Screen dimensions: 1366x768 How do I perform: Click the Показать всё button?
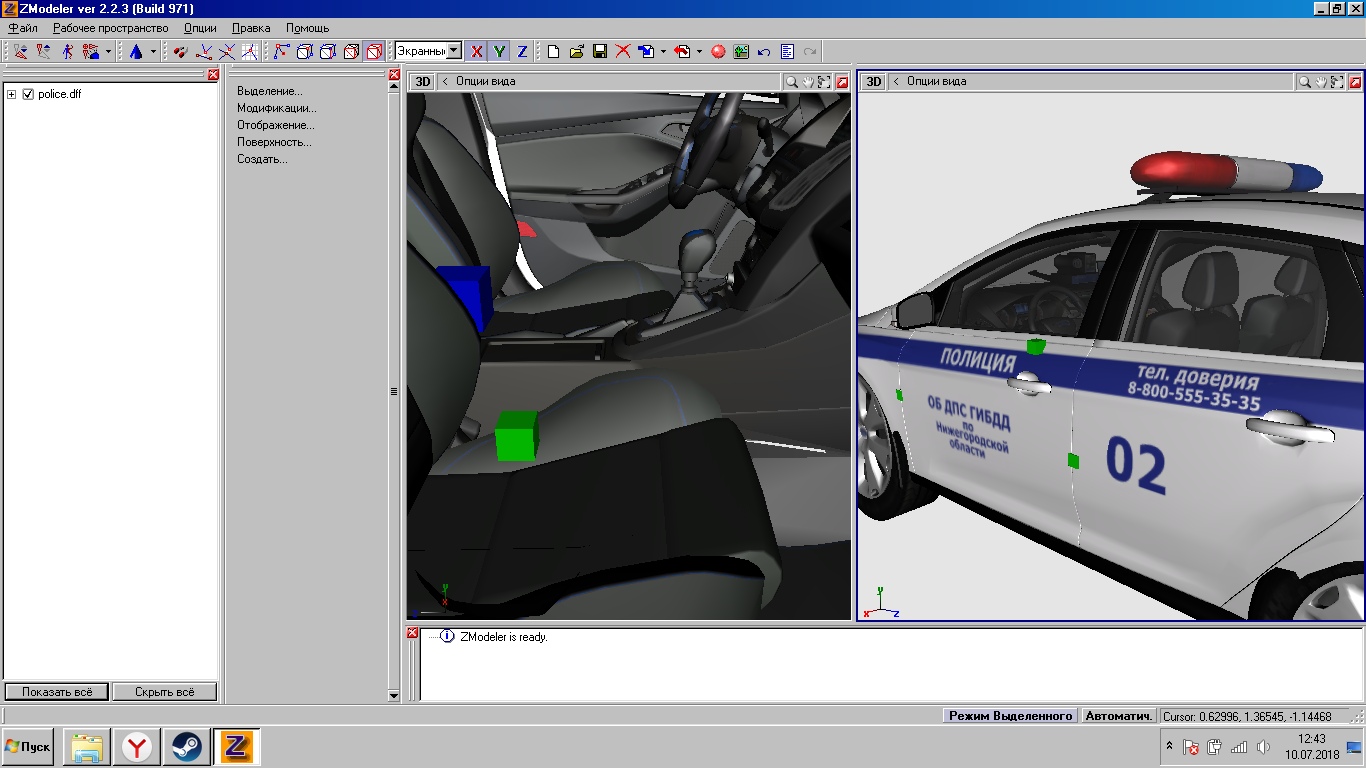(x=56, y=692)
